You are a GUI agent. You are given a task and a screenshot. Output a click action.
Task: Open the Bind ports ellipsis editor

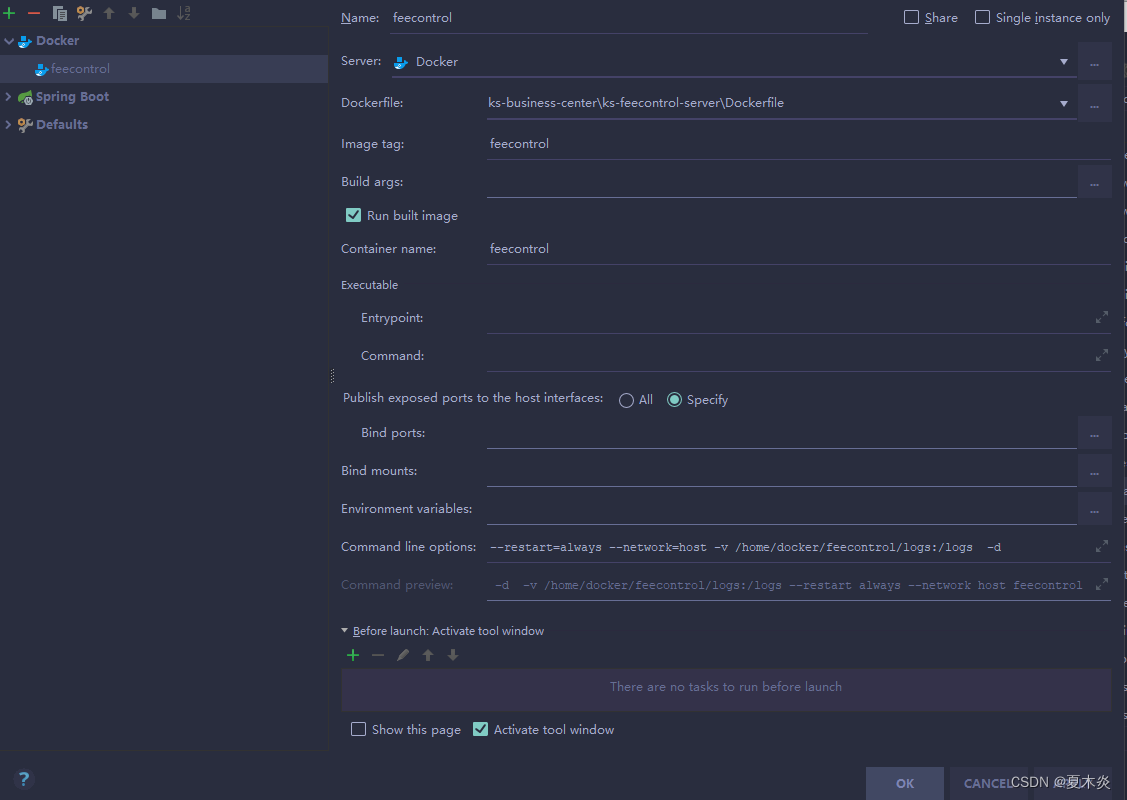point(1094,433)
